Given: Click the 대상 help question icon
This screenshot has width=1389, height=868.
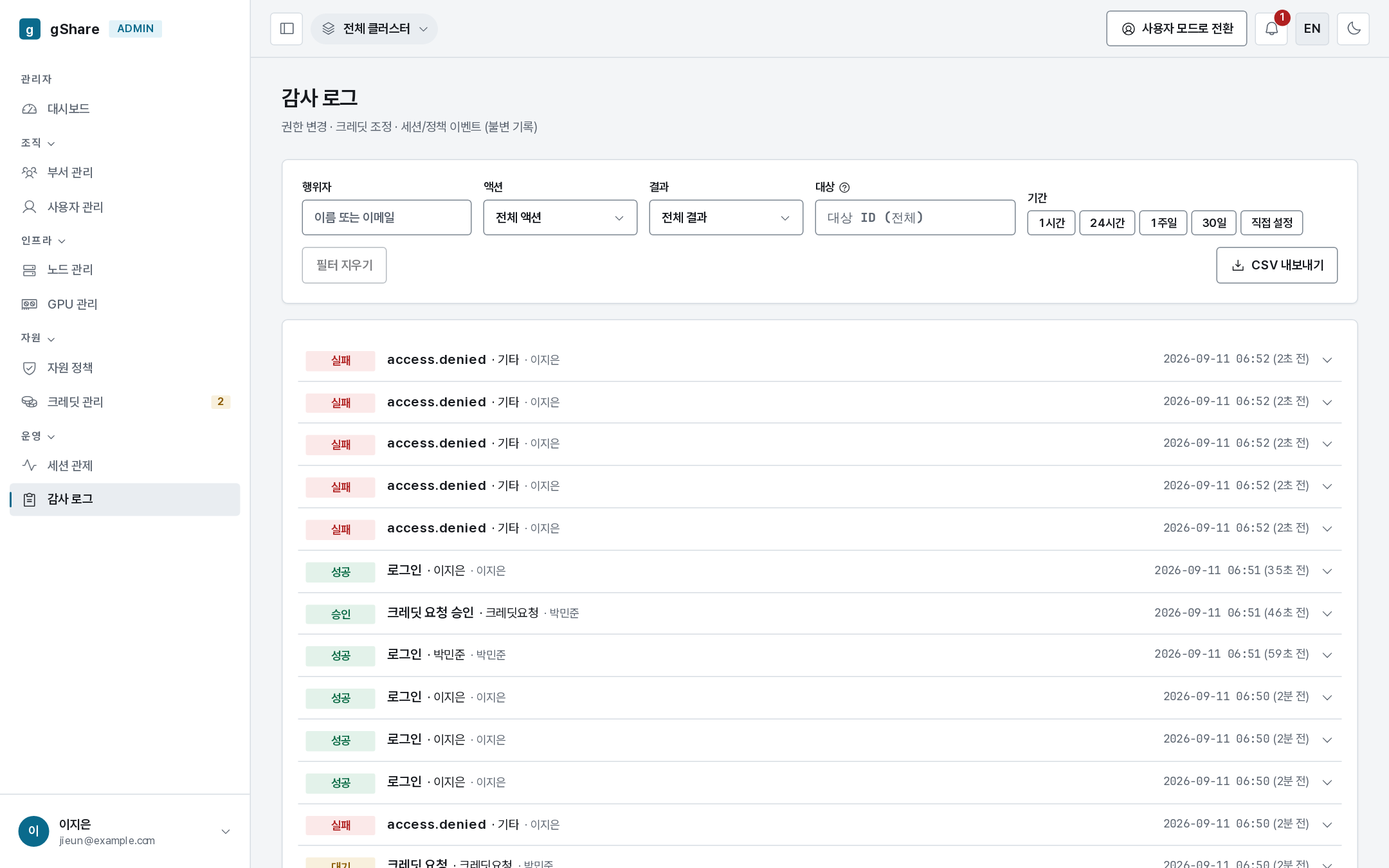Looking at the screenshot, I should (845, 188).
